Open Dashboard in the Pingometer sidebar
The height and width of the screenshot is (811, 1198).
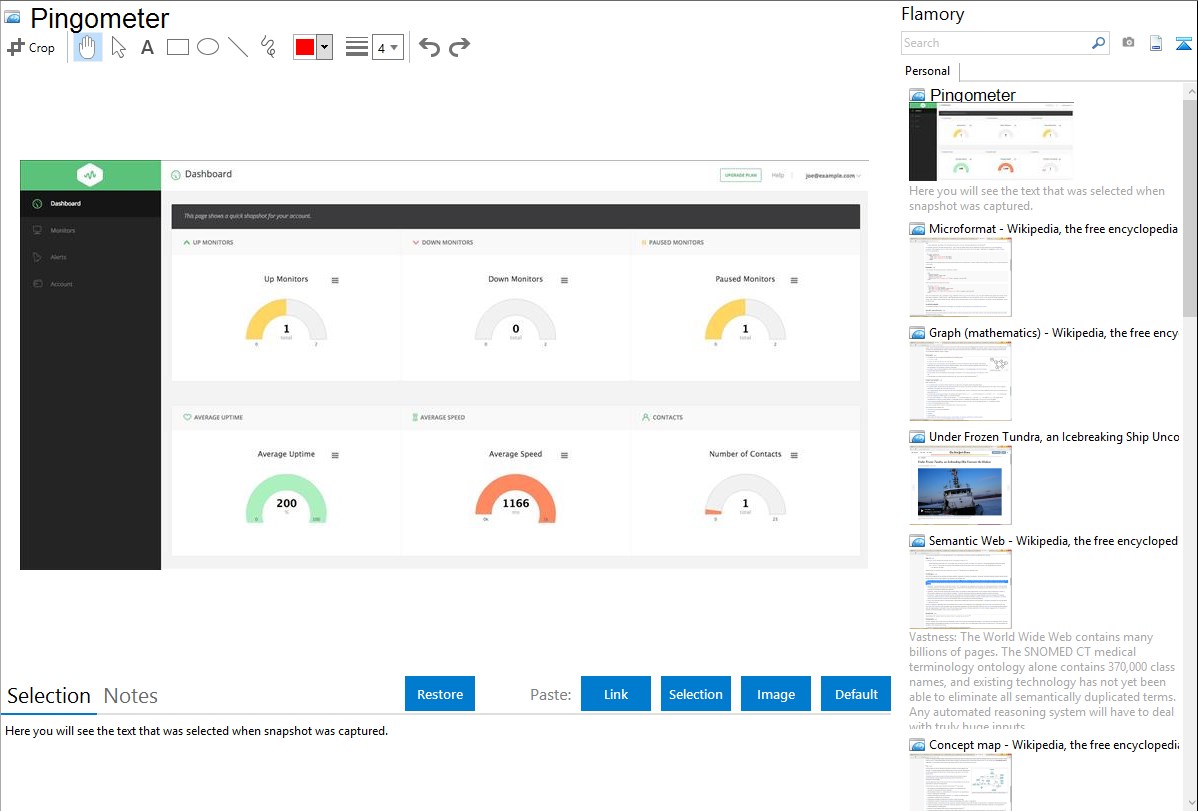90,203
